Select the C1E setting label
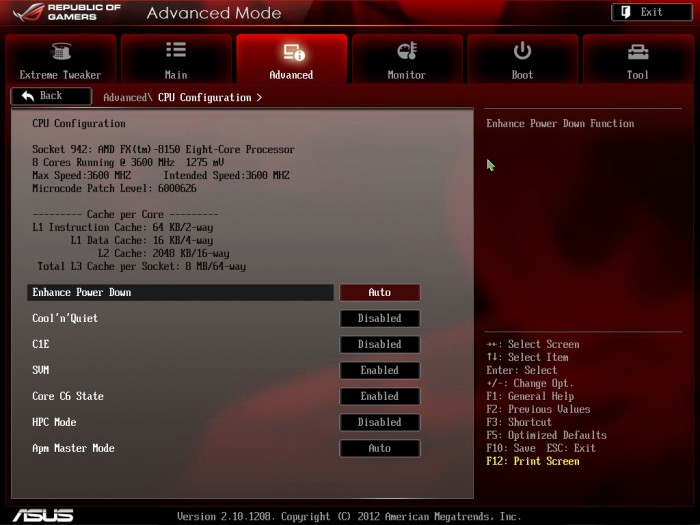The width and height of the screenshot is (700, 525). [x=41, y=344]
